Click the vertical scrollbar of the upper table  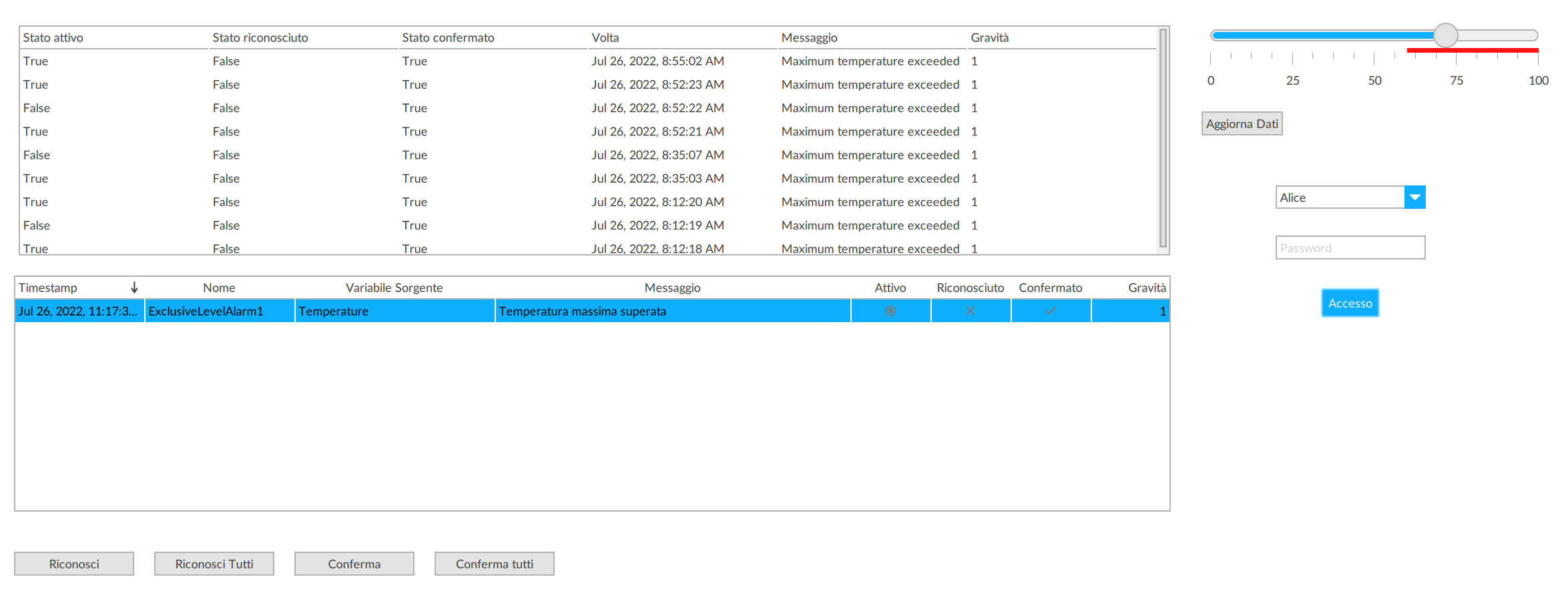coord(1163,140)
